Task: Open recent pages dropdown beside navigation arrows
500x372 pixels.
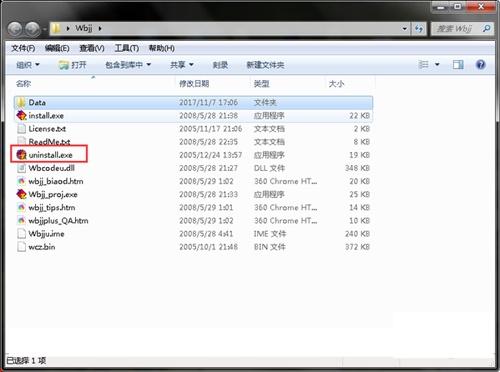Action: [x=44, y=29]
